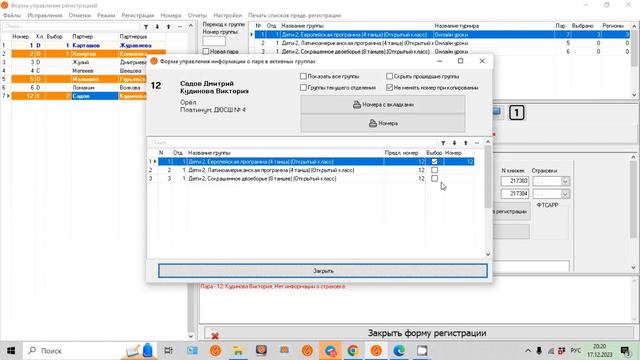The width and height of the screenshot is (640, 360).
Task: Open the Номера menu
Action: coord(171,16)
